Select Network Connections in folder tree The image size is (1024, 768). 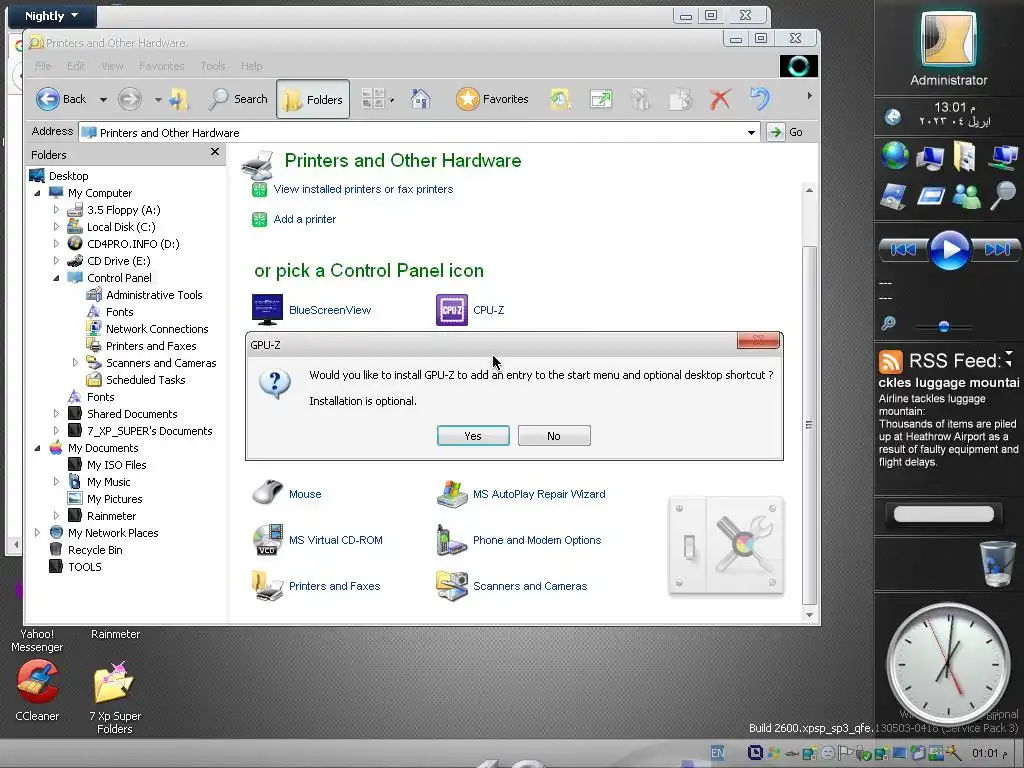[157, 329]
